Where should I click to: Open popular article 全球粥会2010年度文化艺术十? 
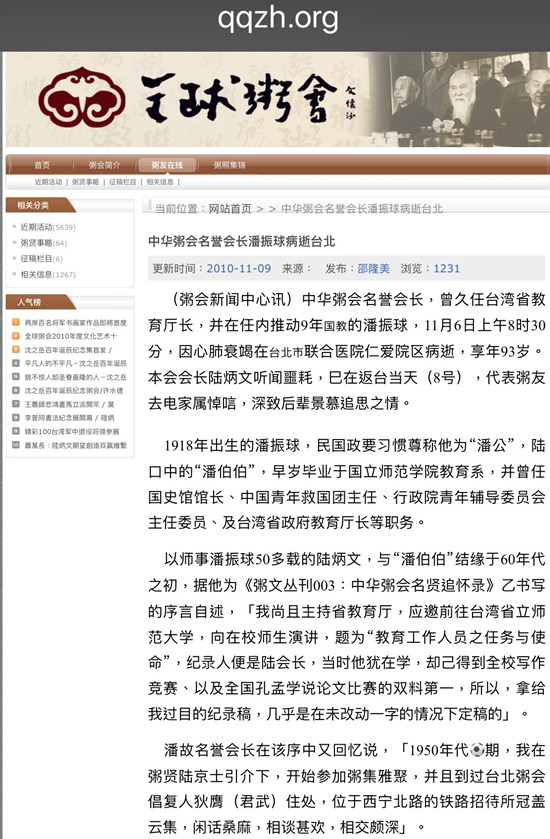(x=70, y=336)
